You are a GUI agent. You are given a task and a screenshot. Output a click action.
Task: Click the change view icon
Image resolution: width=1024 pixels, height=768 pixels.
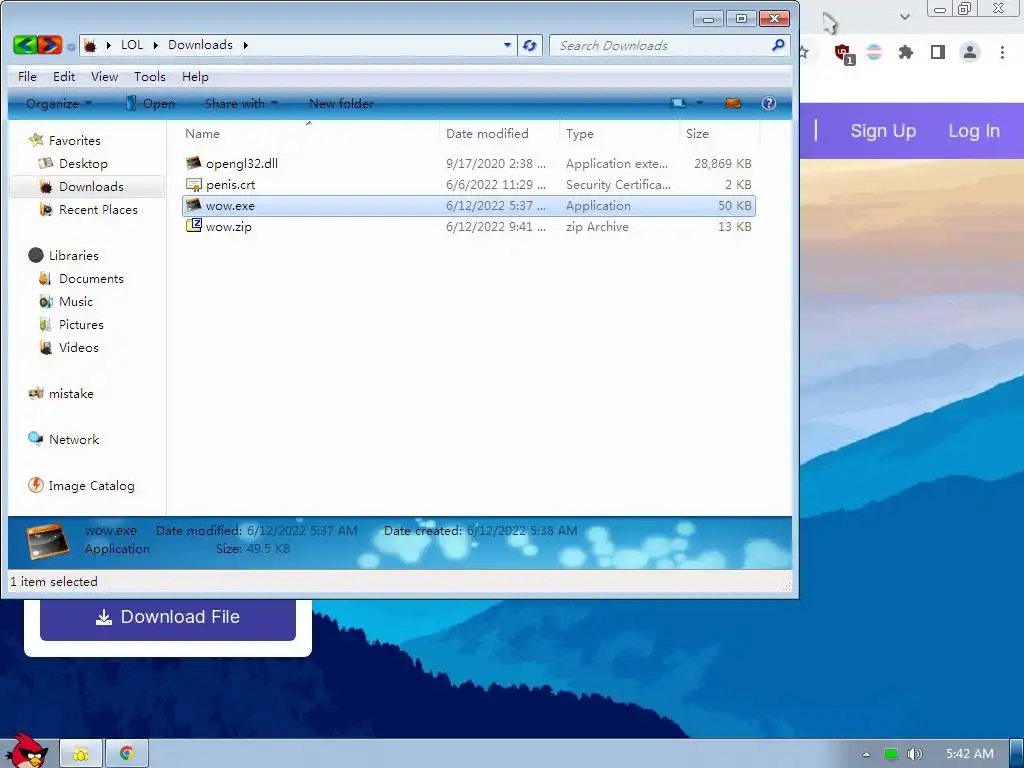pos(679,103)
